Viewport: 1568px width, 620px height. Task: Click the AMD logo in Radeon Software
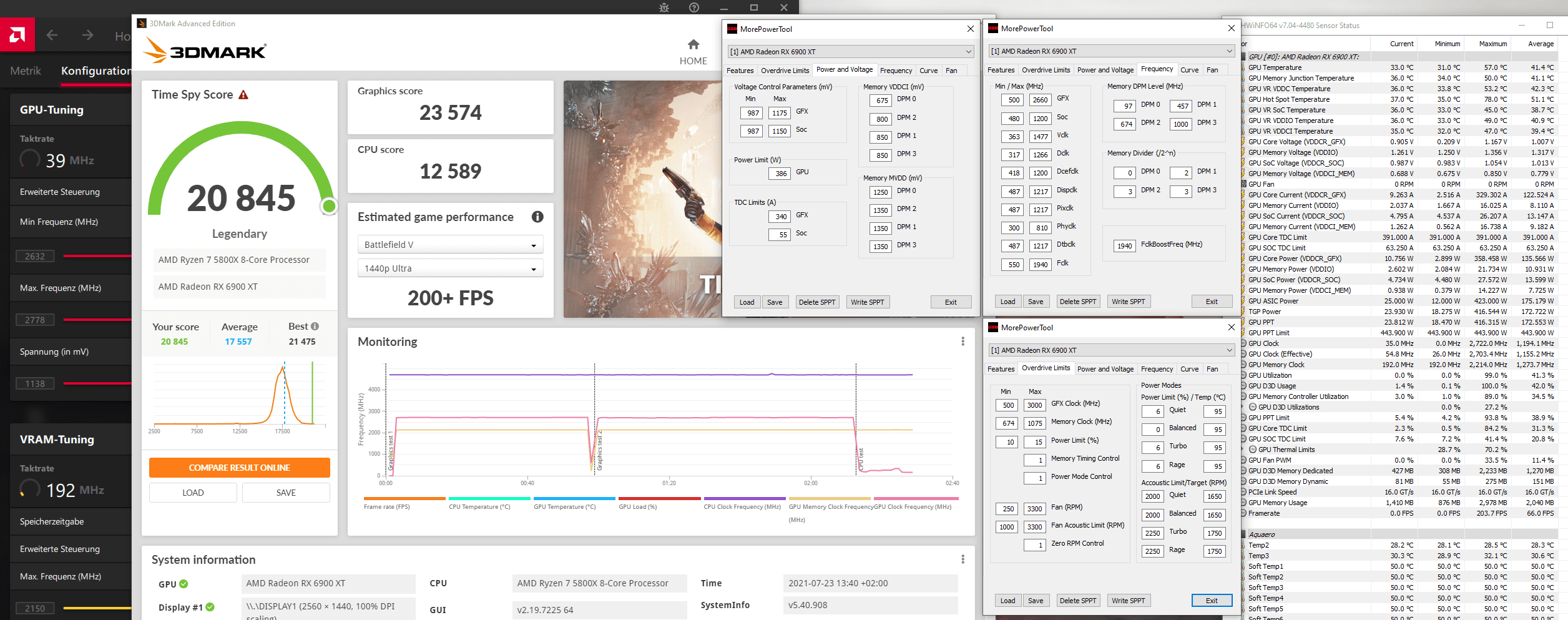(x=17, y=34)
